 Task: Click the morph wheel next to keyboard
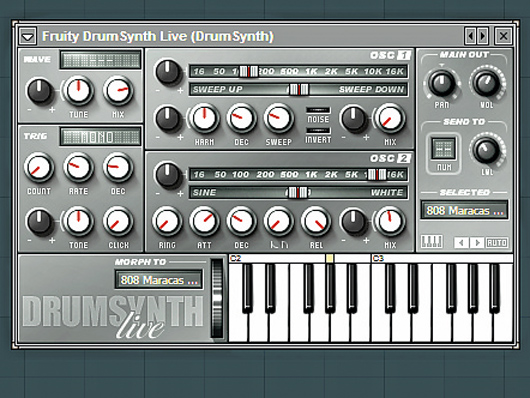(217, 298)
